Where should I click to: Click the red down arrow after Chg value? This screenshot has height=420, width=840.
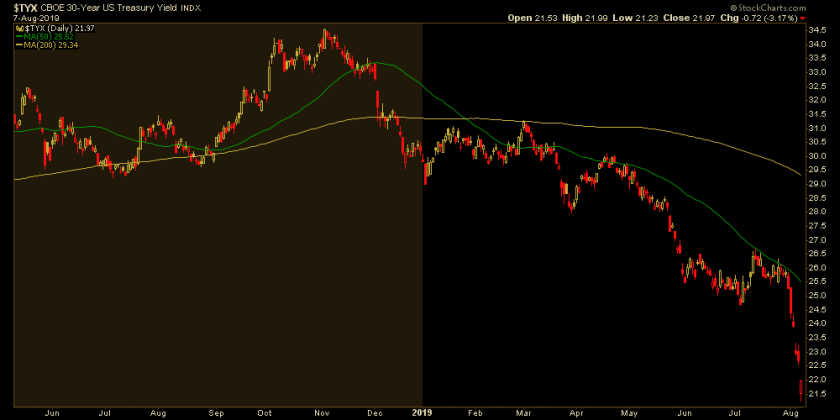[x=802, y=18]
